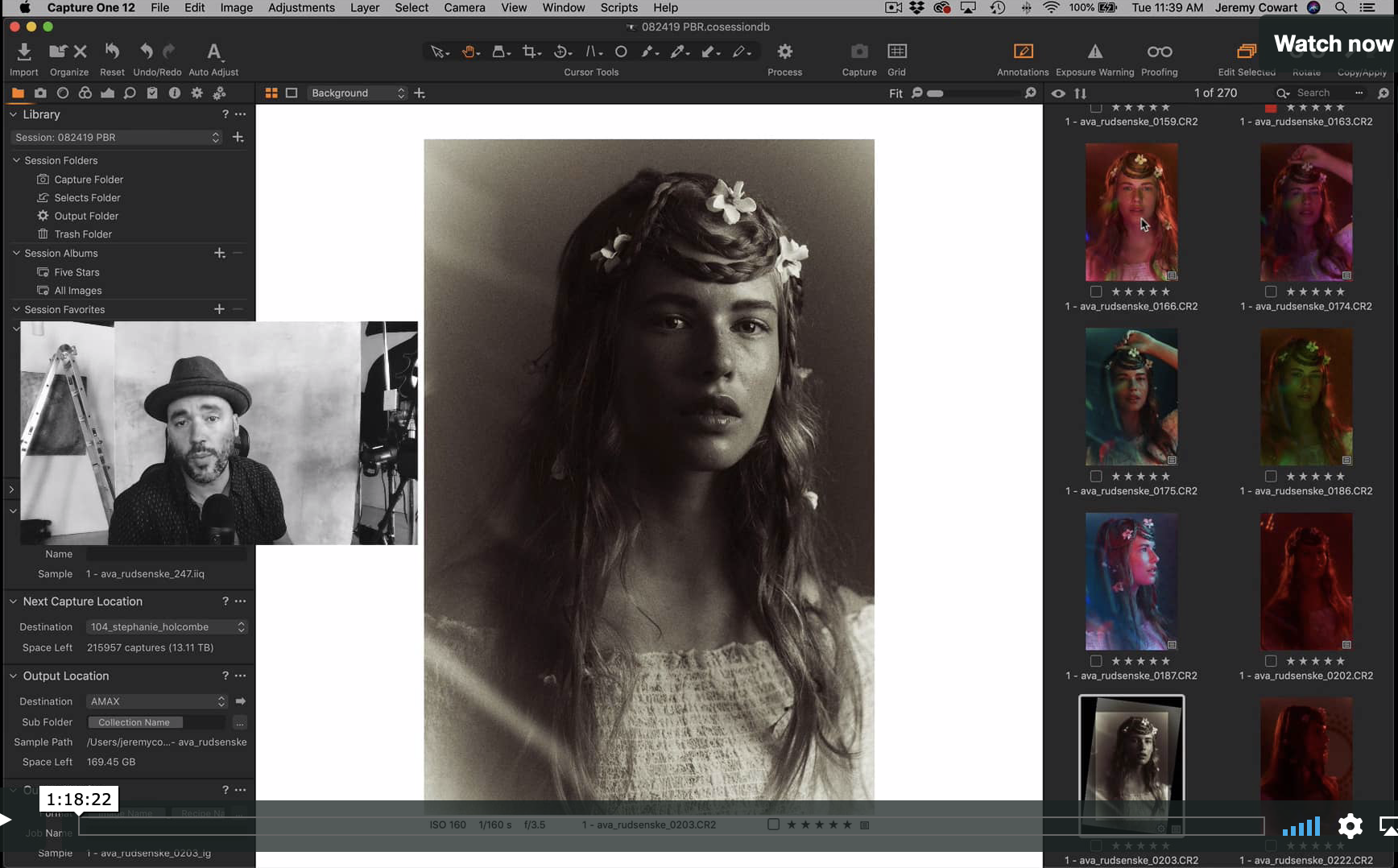Check box under ava_rudsenske_0186.CR2 thumbnail
This screenshot has width=1398, height=868.
(x=1271, y=476)
